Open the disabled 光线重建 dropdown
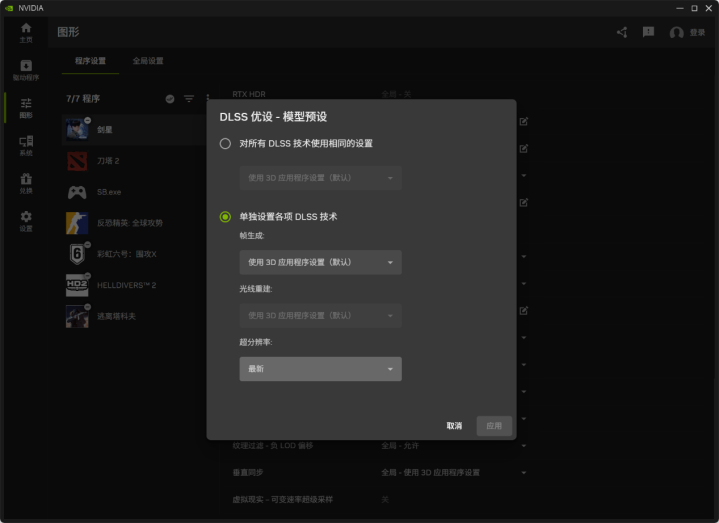The image size is (719, 523). click(321, 315)
